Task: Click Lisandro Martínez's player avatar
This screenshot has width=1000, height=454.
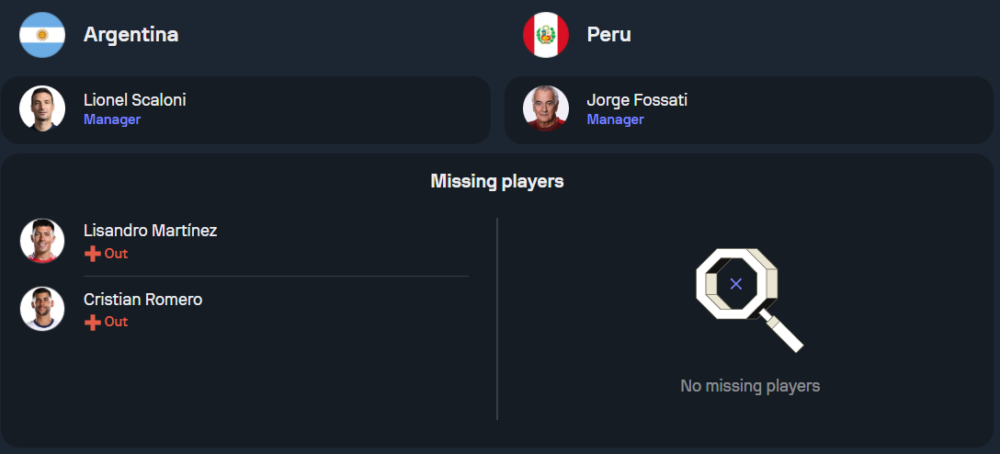Action: click(42, 241)
